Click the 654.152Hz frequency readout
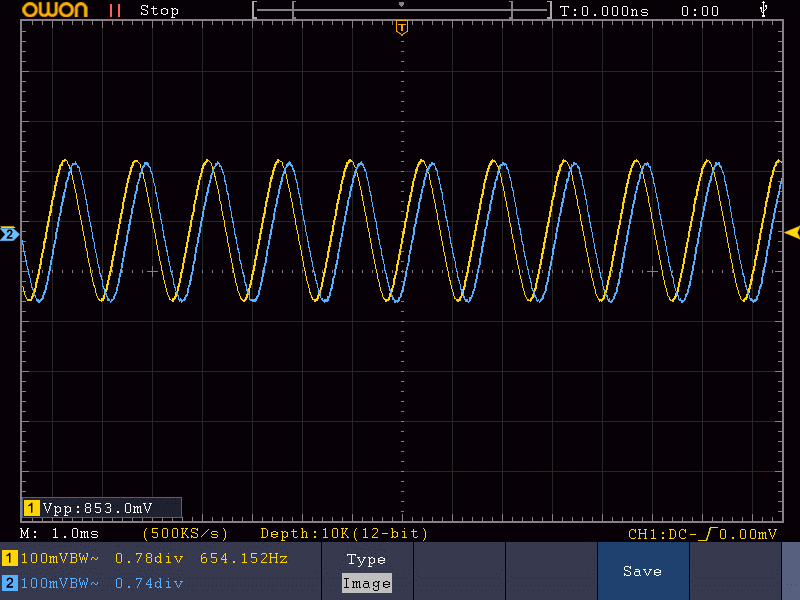 point(244,558)
